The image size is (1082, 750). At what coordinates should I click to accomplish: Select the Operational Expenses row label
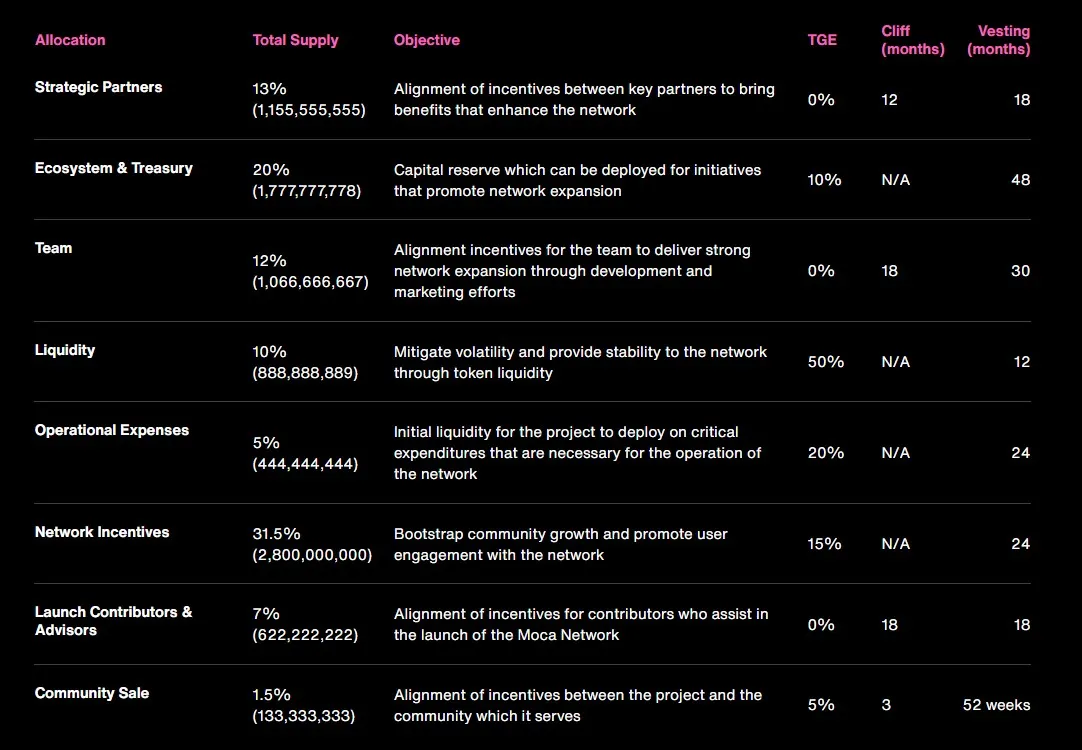[112, 430]
